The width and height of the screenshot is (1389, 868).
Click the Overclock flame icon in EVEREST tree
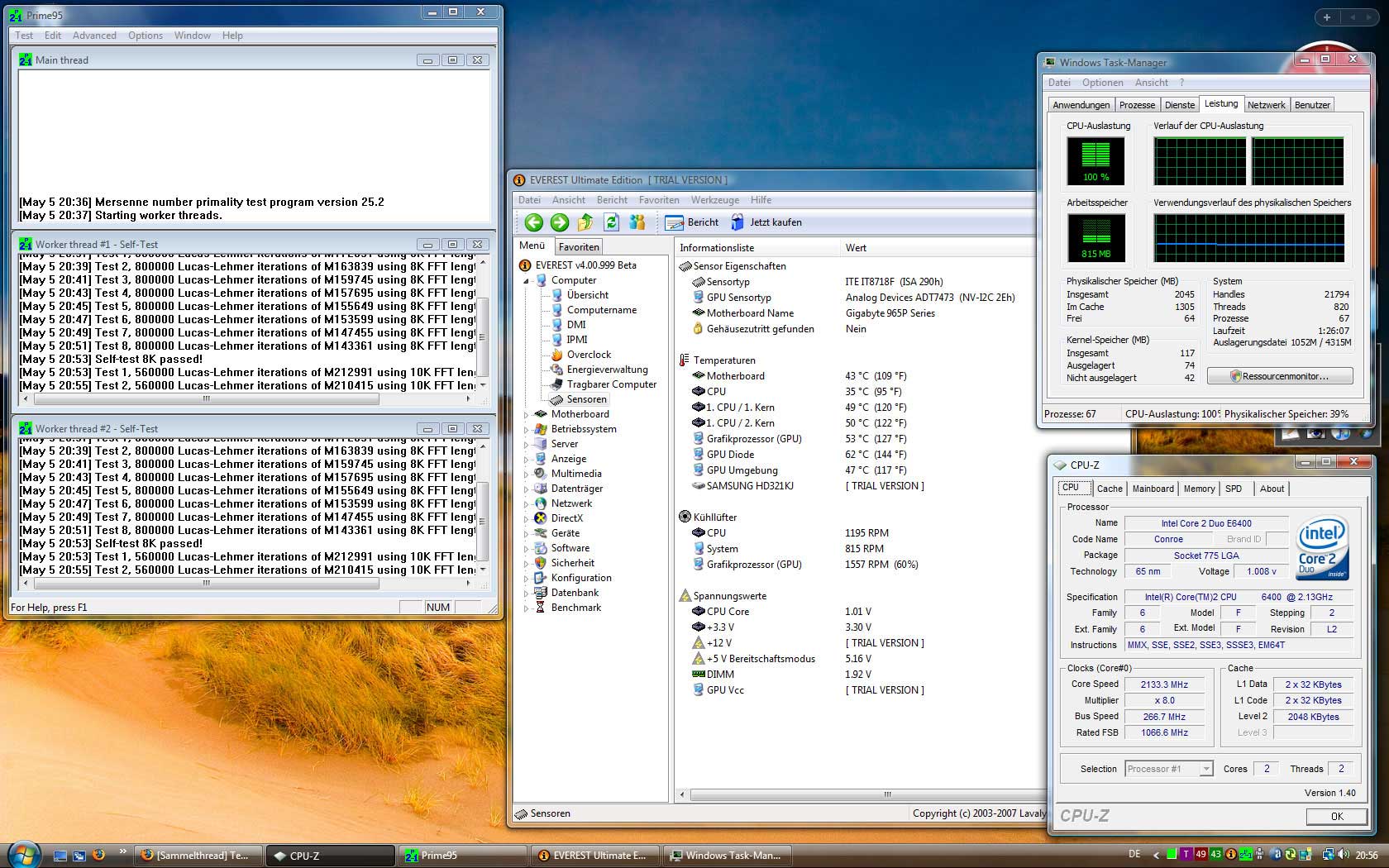click(x=557, y=355)
